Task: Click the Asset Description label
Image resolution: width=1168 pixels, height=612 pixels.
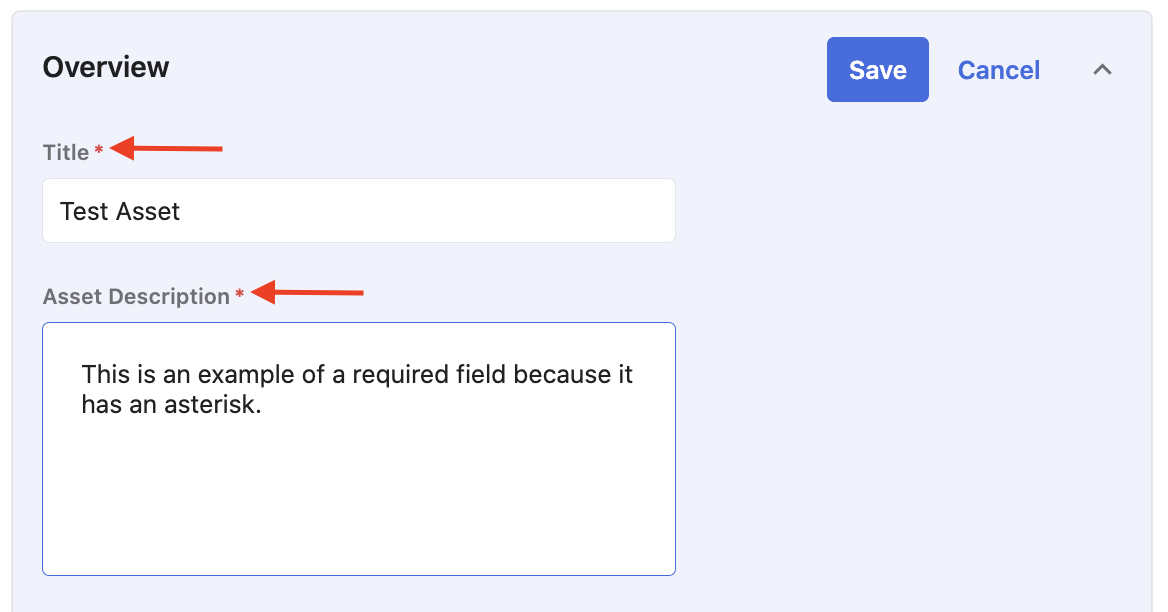Action: click(x=139, y=296)
